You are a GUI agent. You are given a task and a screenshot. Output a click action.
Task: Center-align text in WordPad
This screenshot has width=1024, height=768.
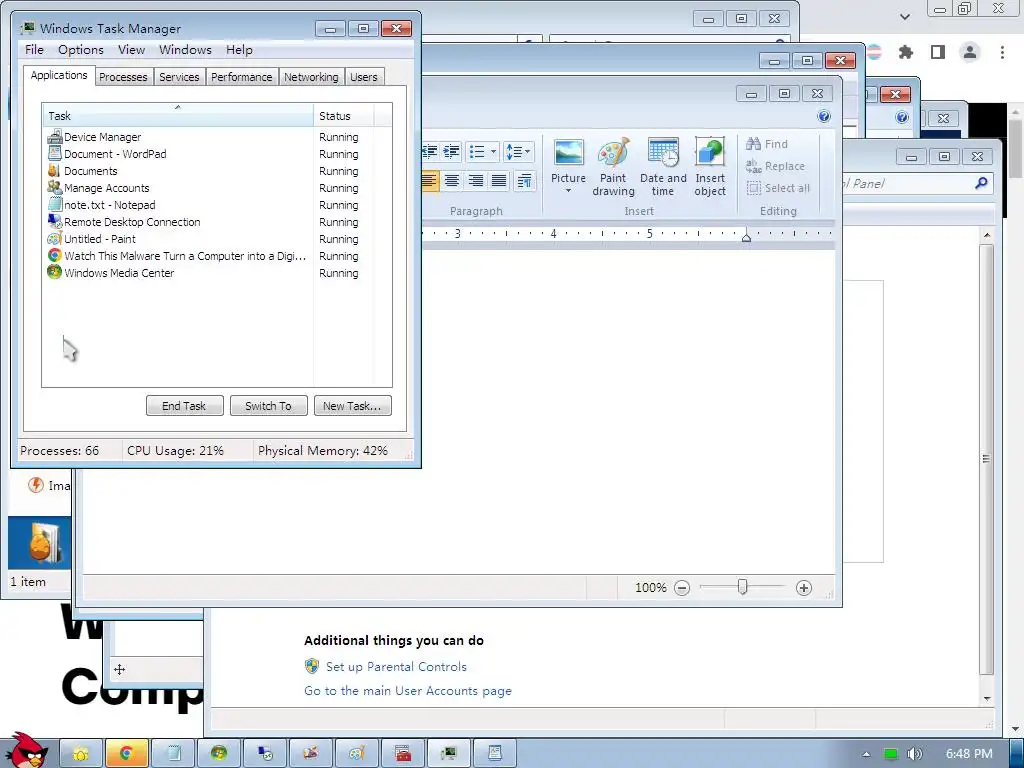click(x=452, y=180)
